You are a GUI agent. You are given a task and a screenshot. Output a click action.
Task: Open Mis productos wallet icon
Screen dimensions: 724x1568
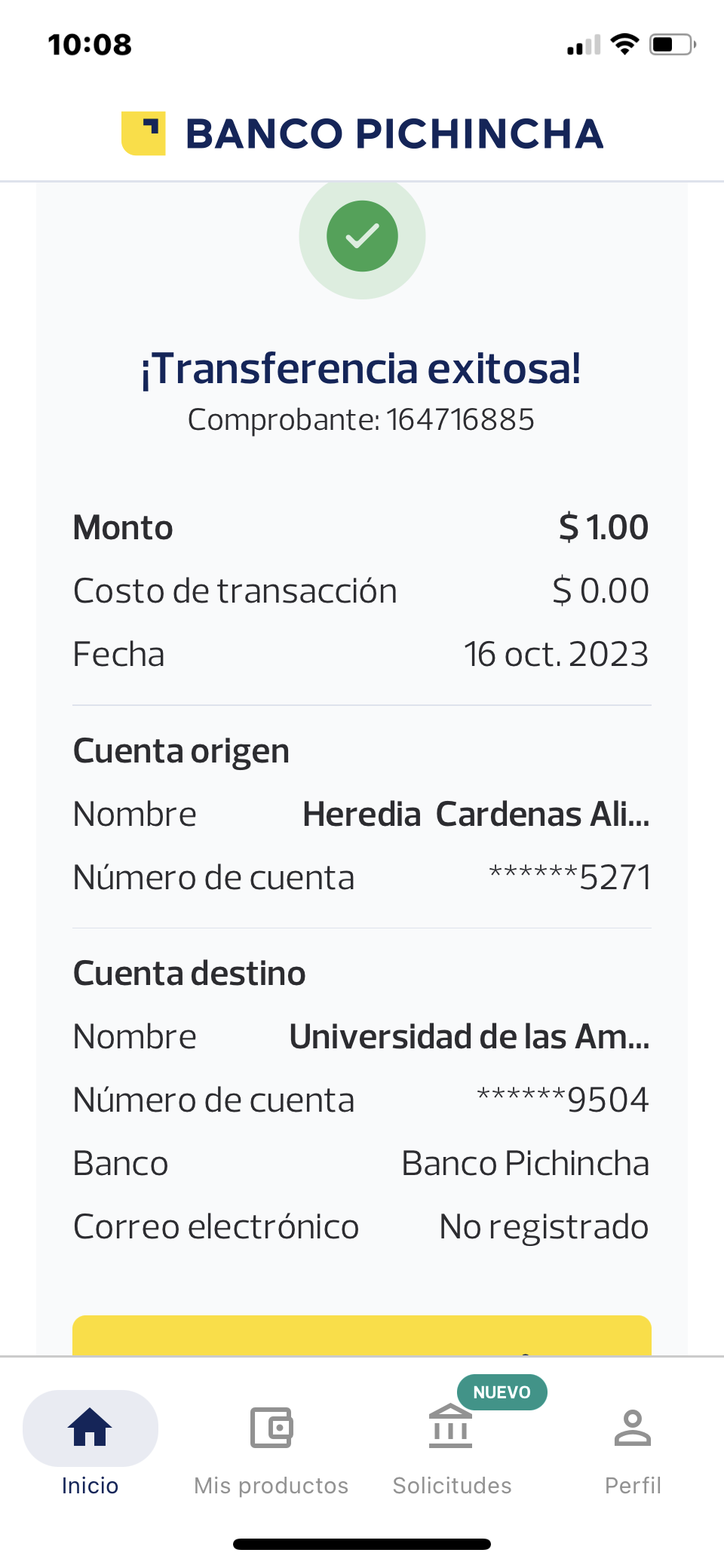pos(271,1428)
